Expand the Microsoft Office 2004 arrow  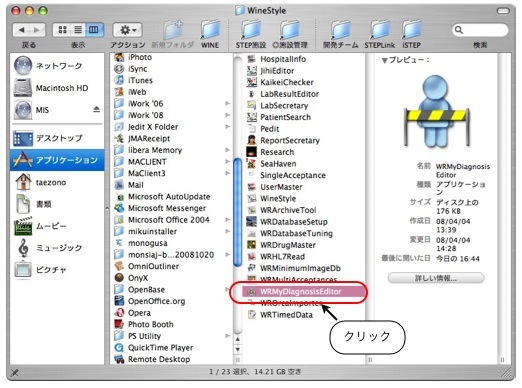point(227,220)
